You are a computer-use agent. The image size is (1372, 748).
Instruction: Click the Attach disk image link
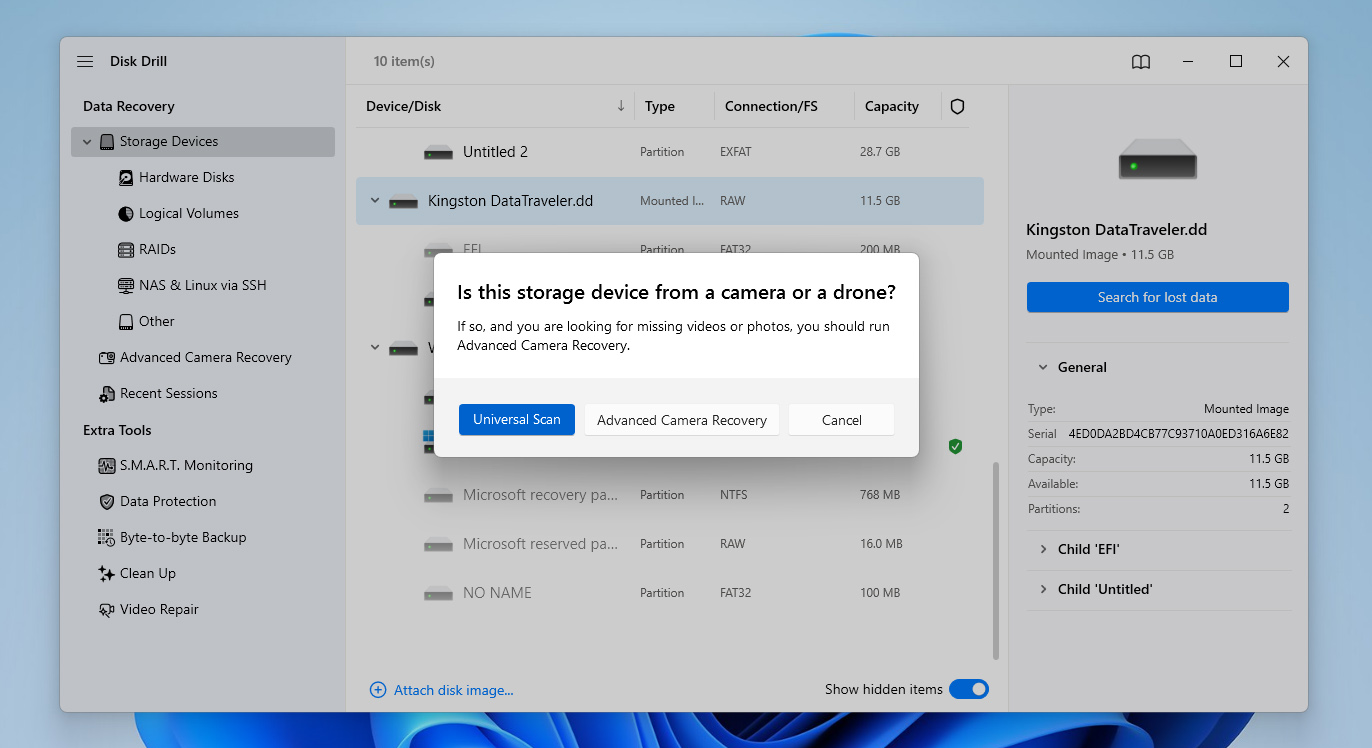[453, 690]
